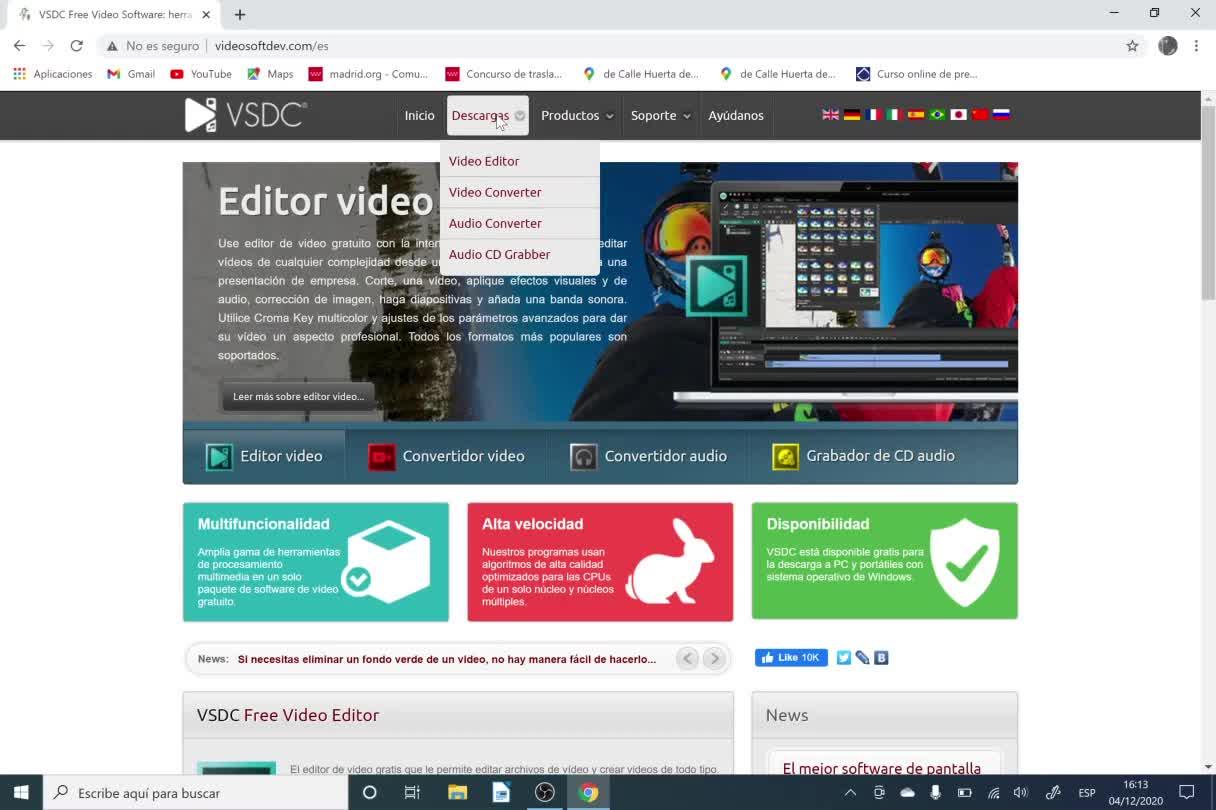Viewport: 1216px width, 810px height.
Task: Click the Disponibilidad feature card
Action: click(884, 561)
